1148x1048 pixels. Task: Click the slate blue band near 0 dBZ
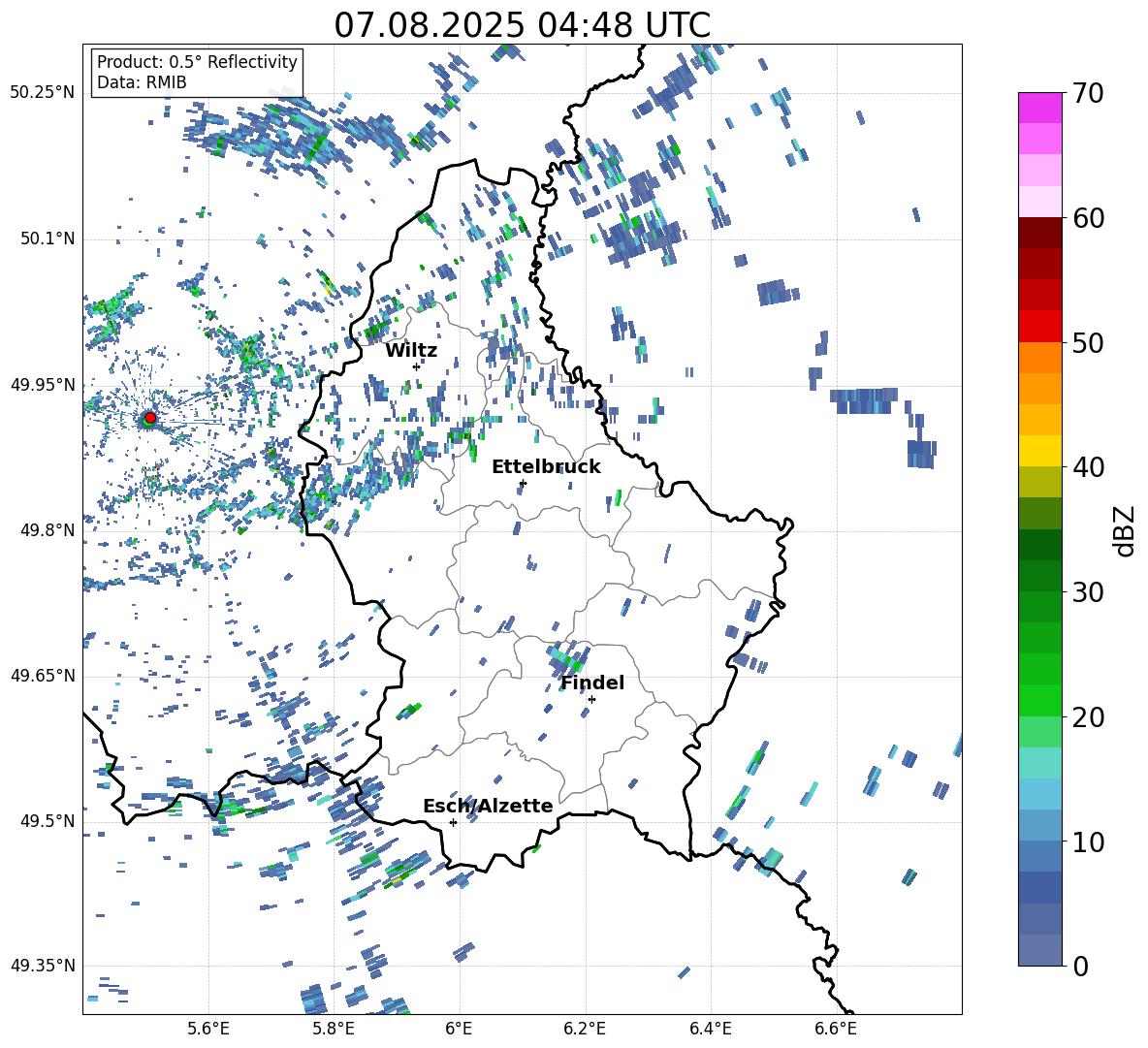tap(1039, 950)
